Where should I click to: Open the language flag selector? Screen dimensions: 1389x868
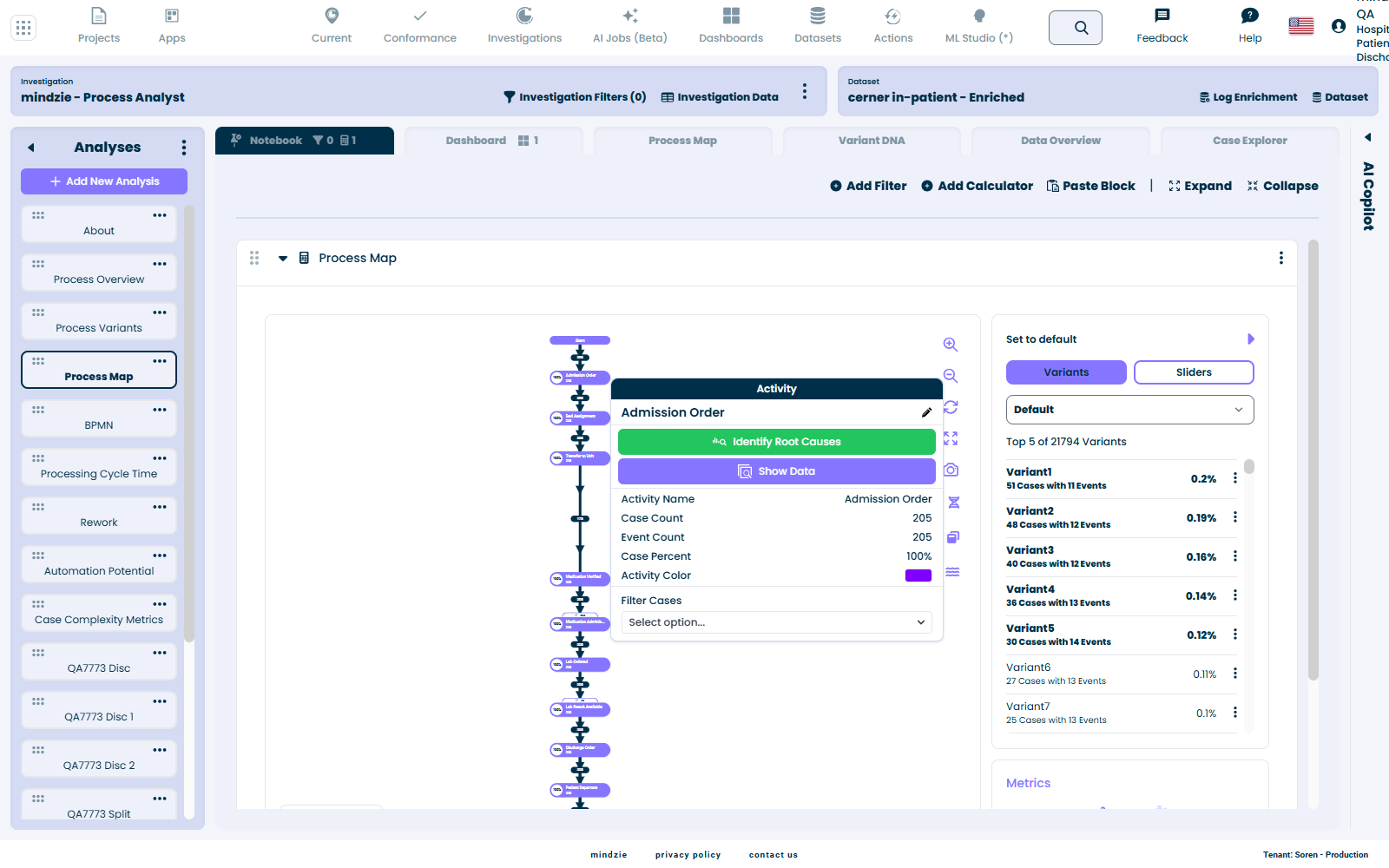tap(1301, 26)
